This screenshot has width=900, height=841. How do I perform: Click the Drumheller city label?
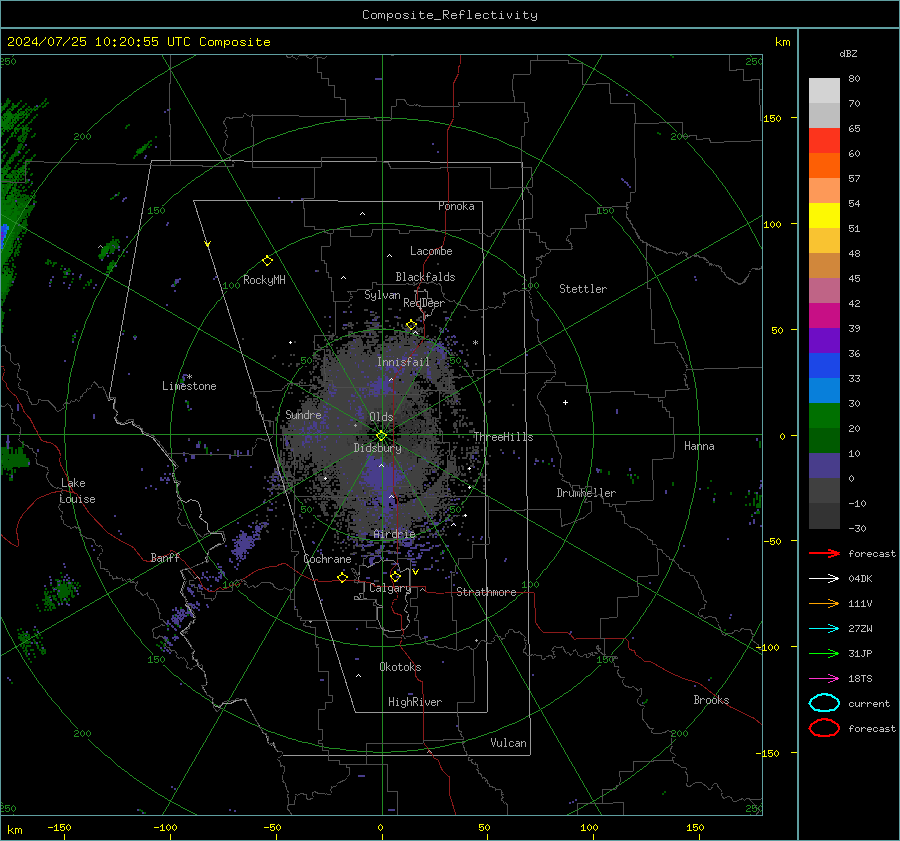coord(586,493)
